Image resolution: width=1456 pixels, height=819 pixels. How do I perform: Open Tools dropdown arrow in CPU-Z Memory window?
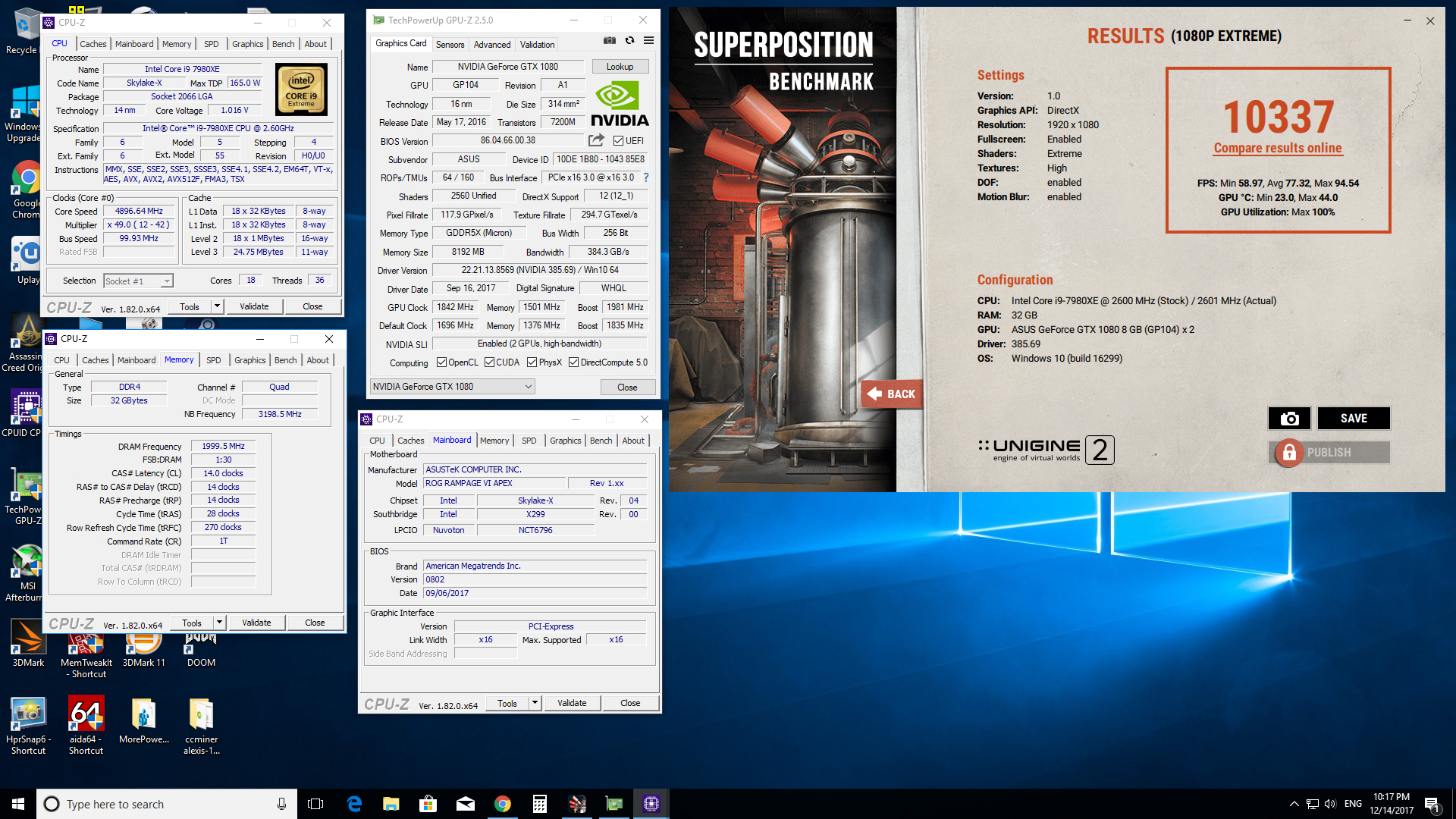(x=219, y=623)
